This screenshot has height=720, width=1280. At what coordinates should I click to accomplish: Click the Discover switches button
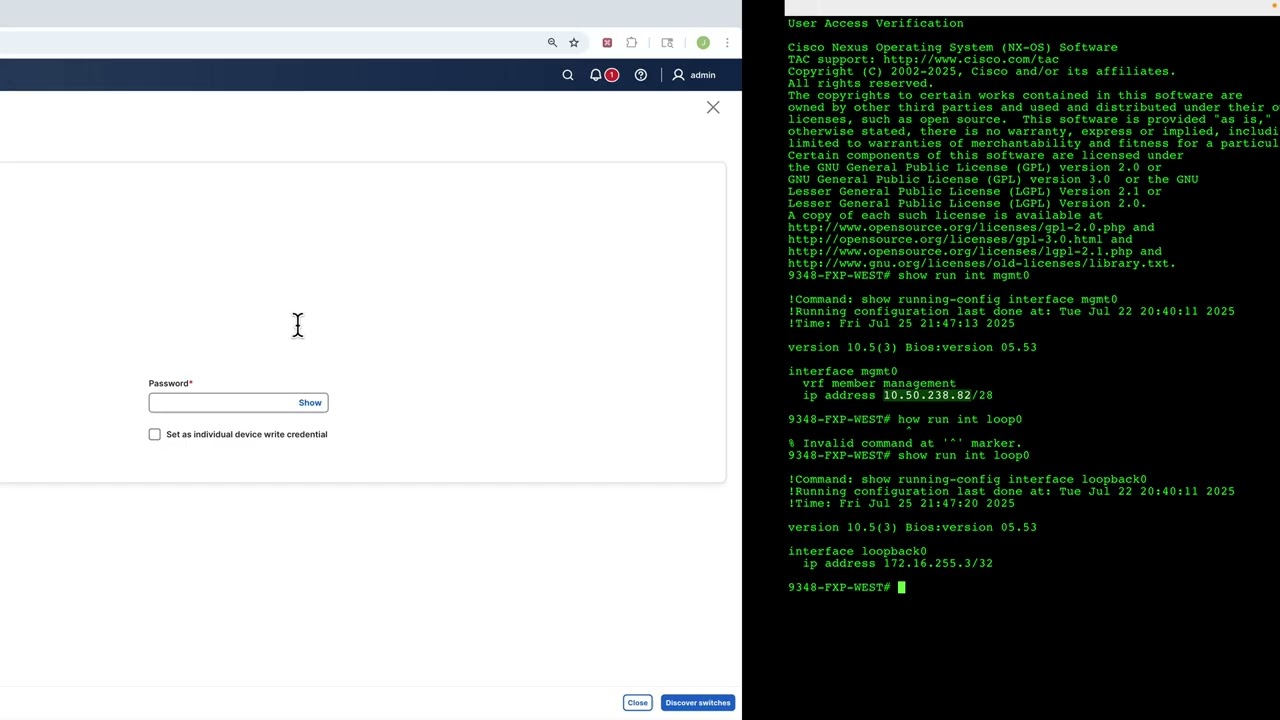point(698,703)
